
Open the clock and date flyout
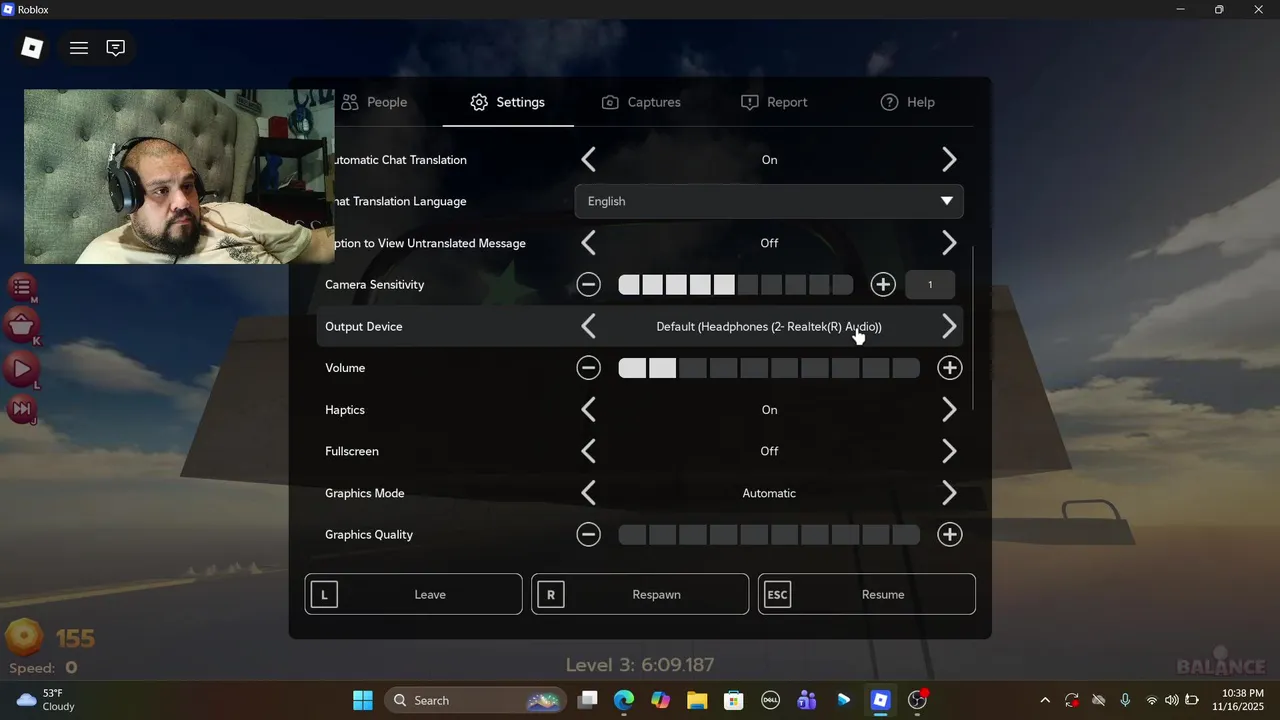[1236, 700]
